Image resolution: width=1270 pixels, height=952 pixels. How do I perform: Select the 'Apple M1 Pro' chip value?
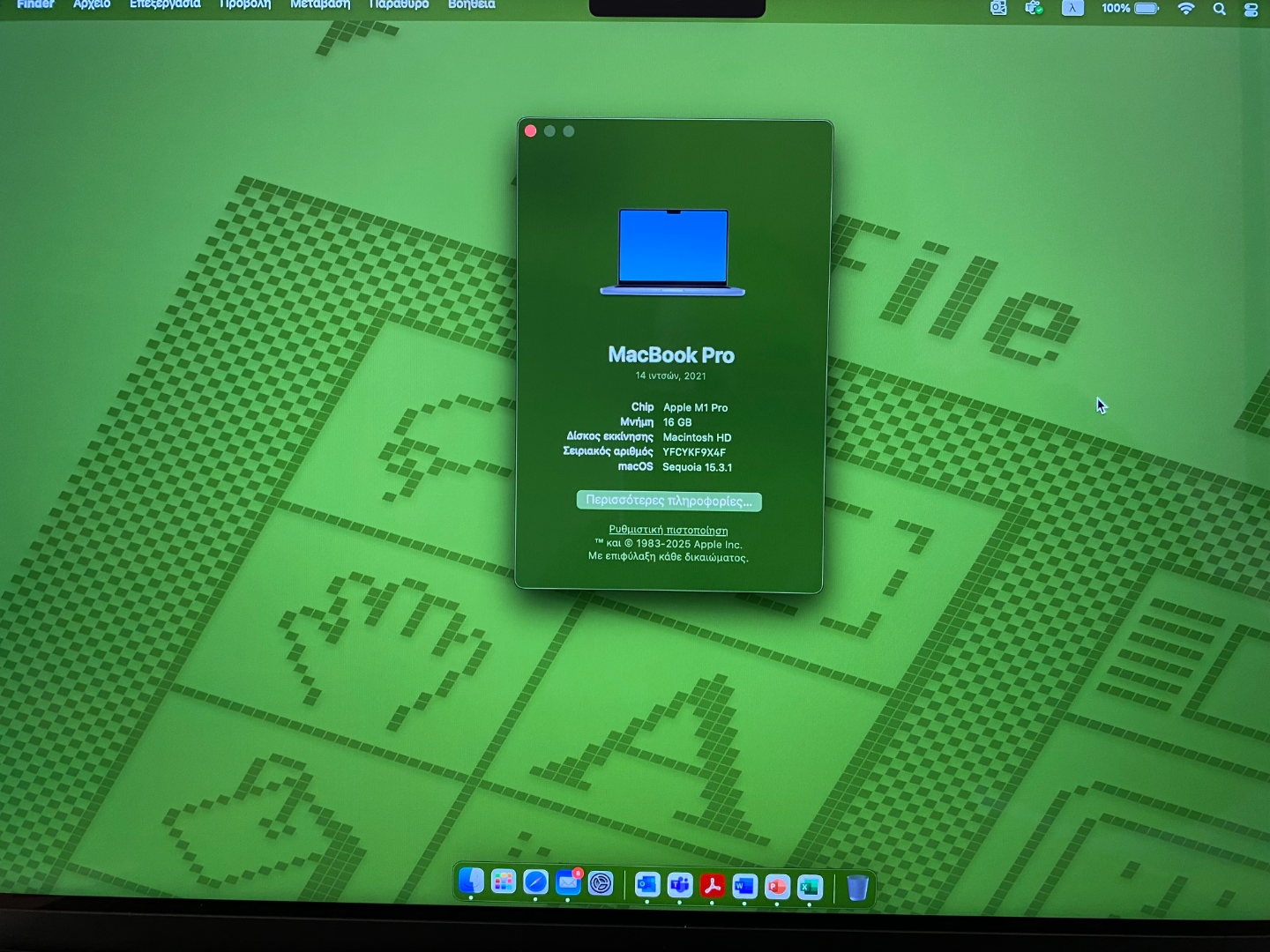tap(695, 407)
